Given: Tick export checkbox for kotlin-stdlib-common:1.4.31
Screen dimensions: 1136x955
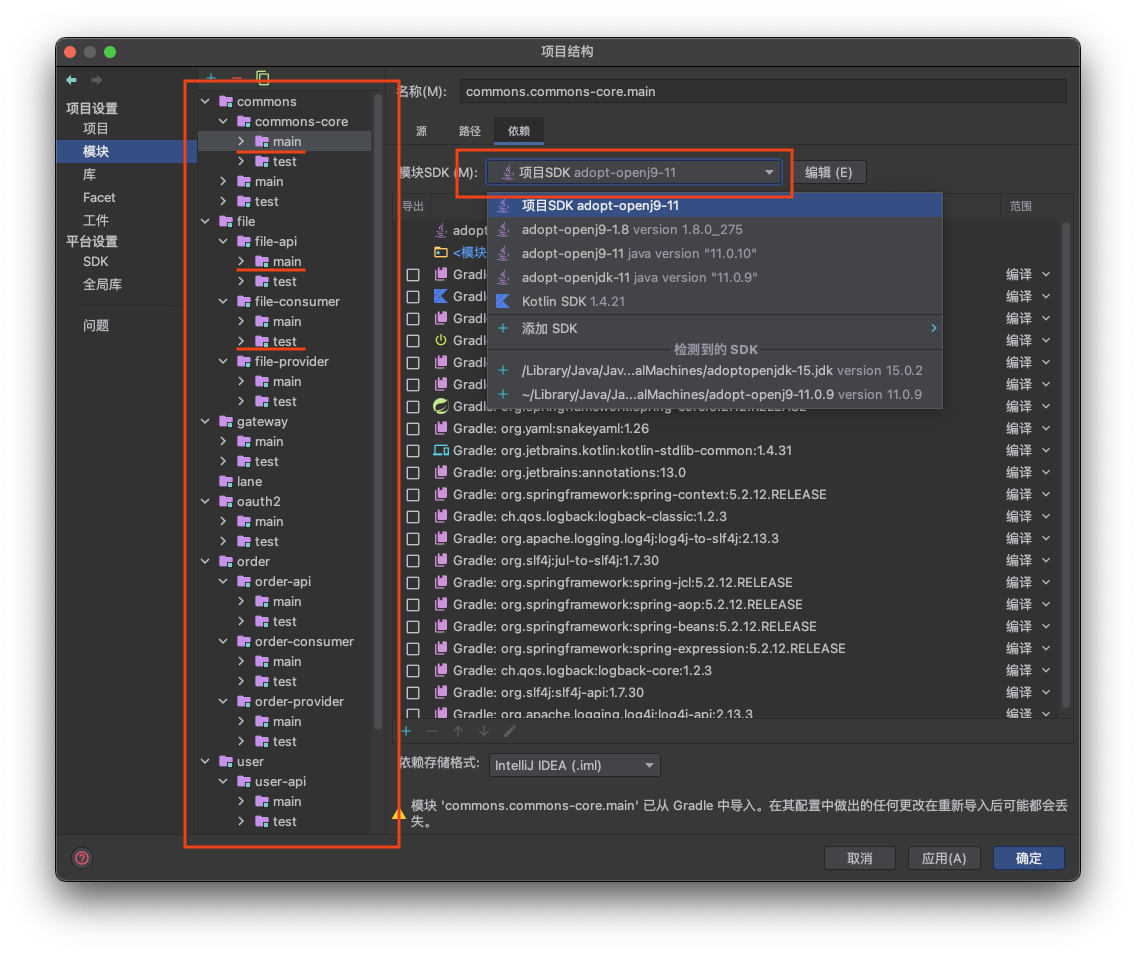Looking at the screenshot, I should click(413, 451).
